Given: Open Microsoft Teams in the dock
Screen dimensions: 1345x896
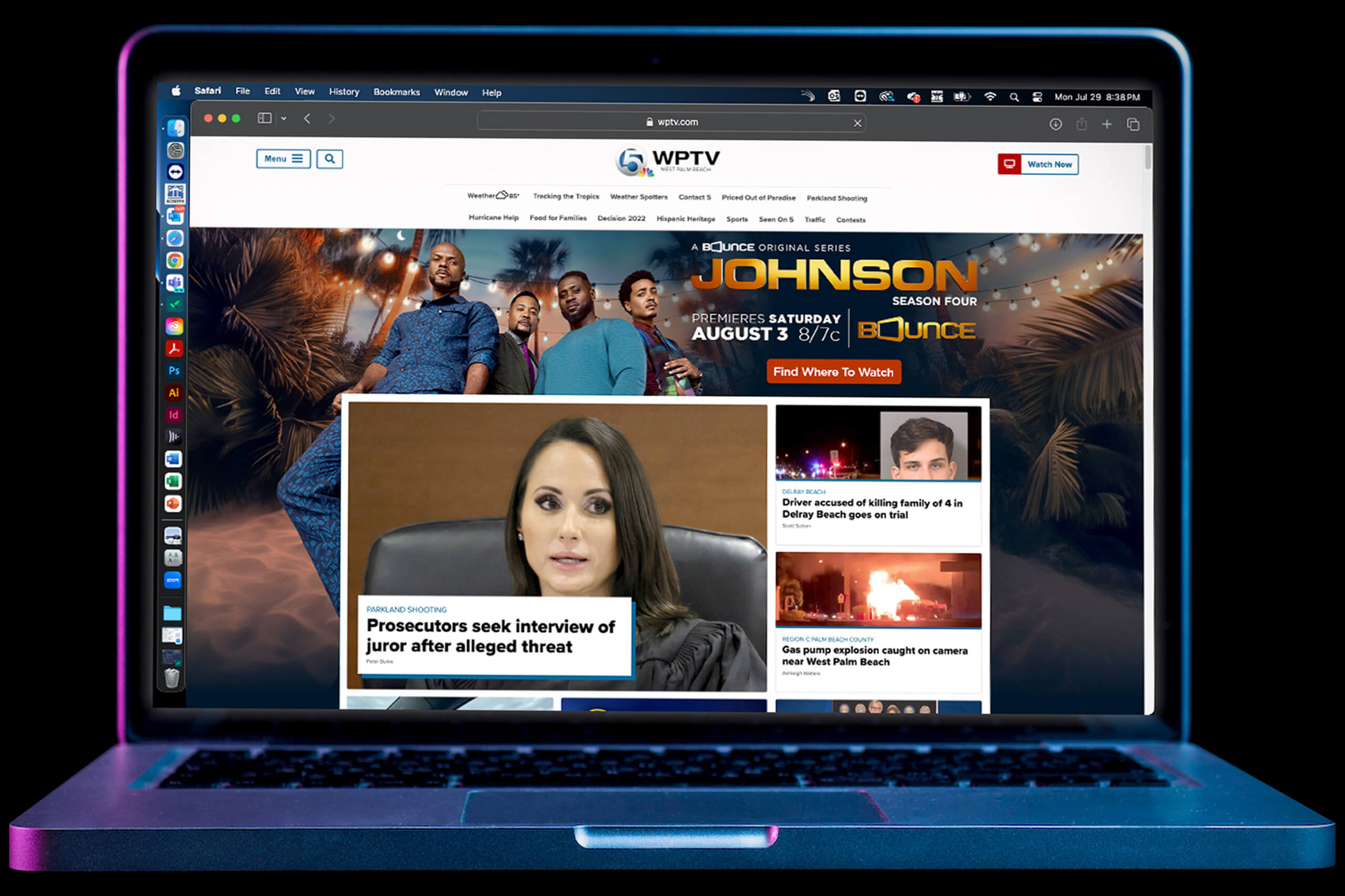Looking at the screenshot, I should pos(175,282).
